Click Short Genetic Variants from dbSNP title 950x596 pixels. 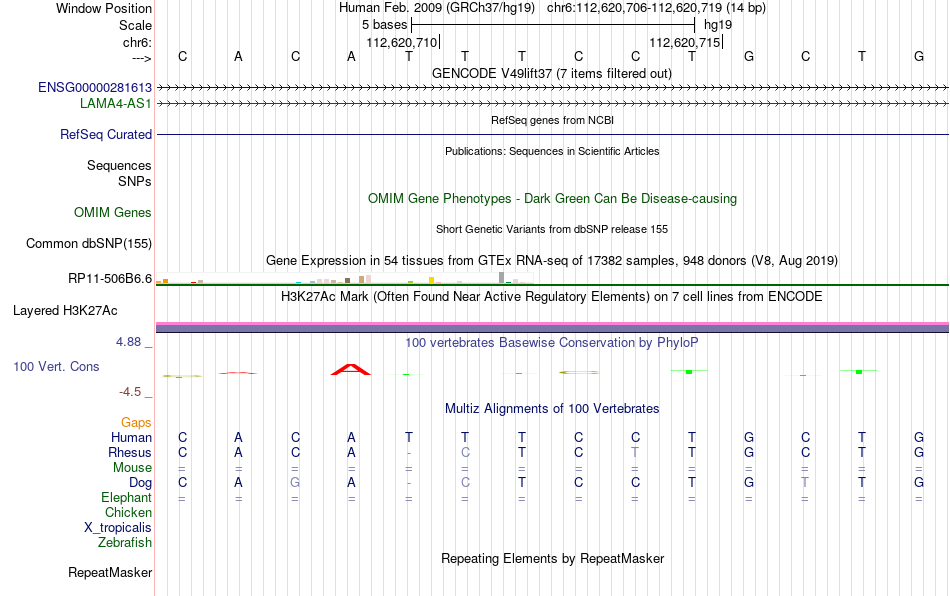pos(552,229)
